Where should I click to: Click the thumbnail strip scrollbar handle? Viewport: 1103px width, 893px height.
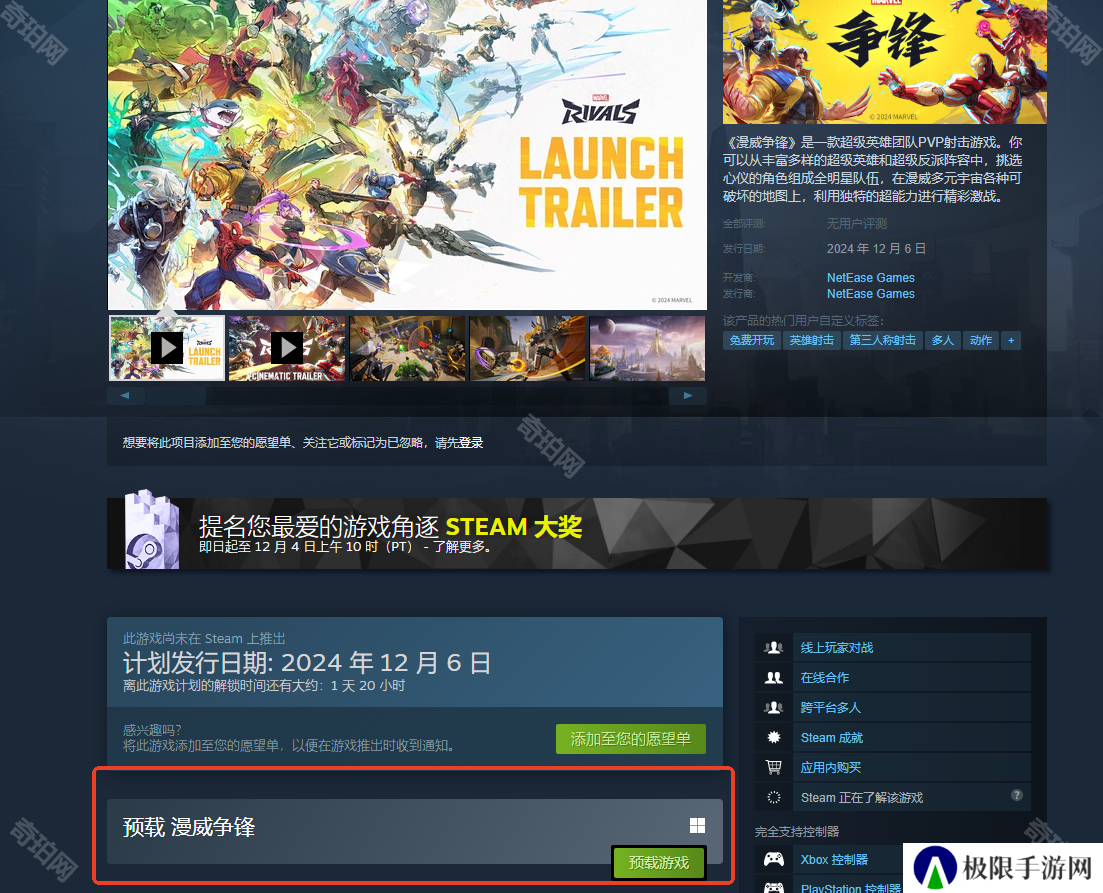(x=175, y=396)
